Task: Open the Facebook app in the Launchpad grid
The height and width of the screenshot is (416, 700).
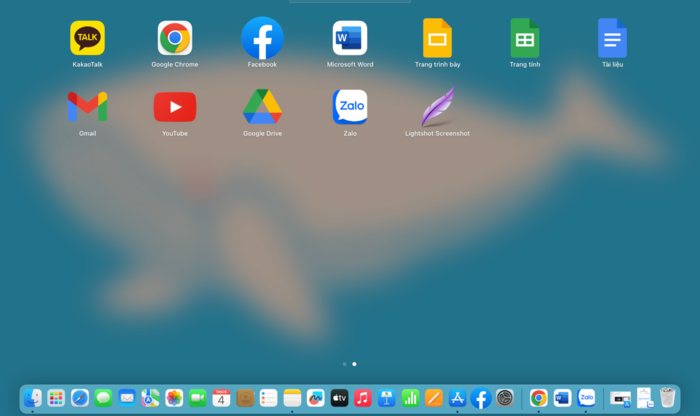Action: [262, 38]
